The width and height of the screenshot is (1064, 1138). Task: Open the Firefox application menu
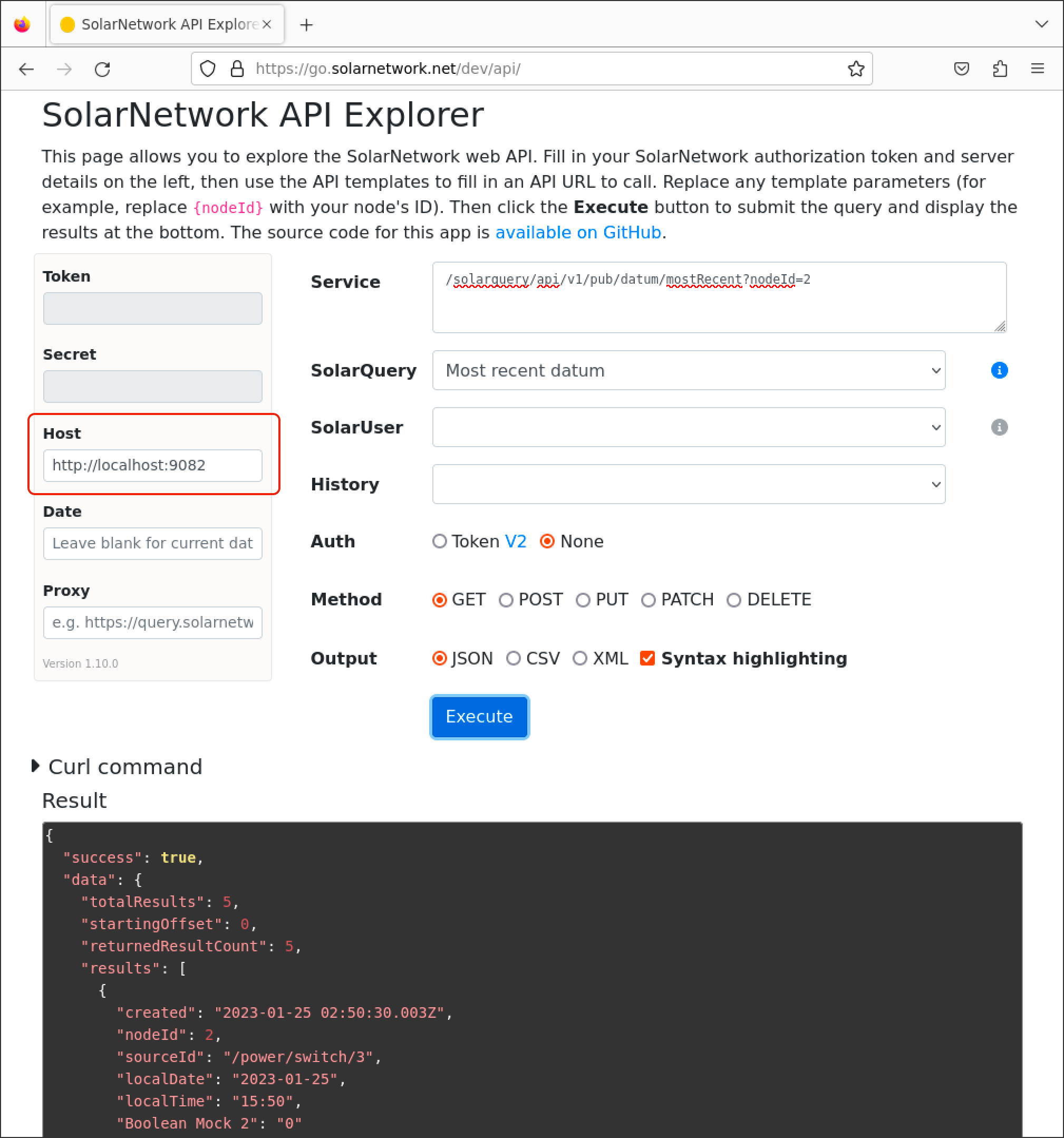(x=1038, y=69)
